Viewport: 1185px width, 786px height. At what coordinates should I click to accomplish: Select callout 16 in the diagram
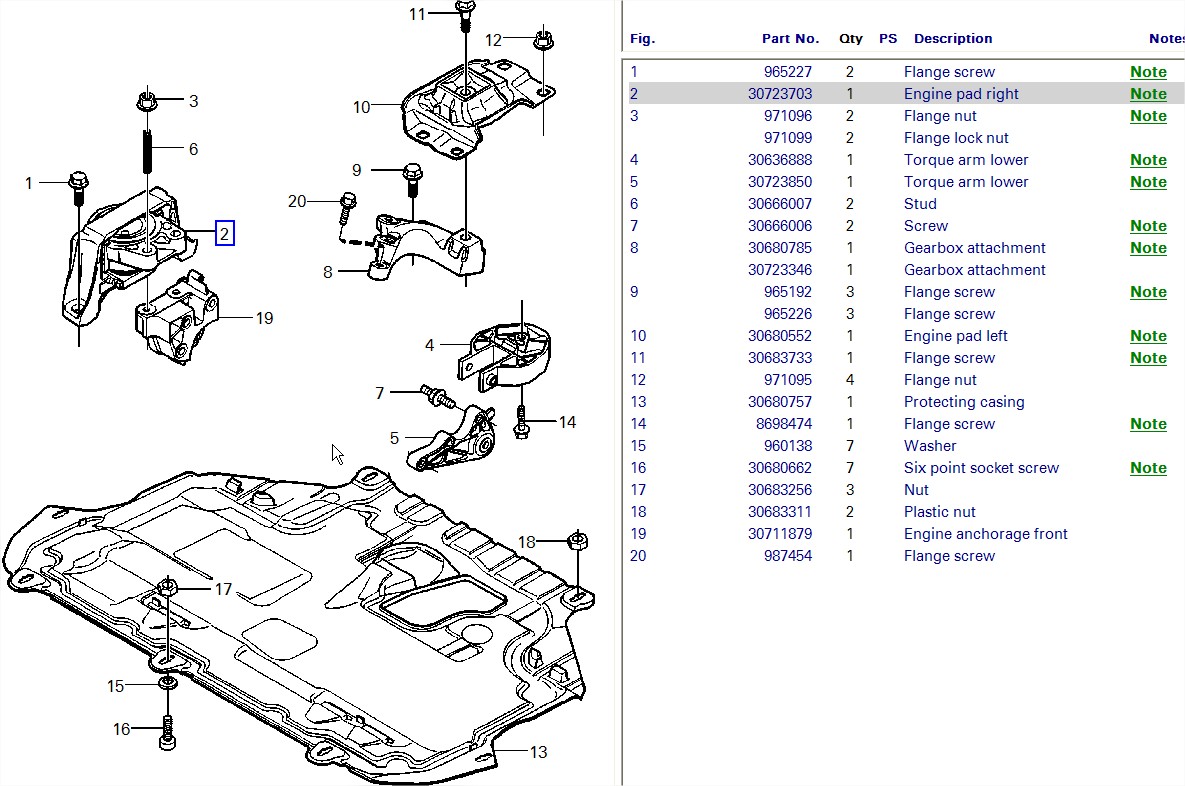122,729
